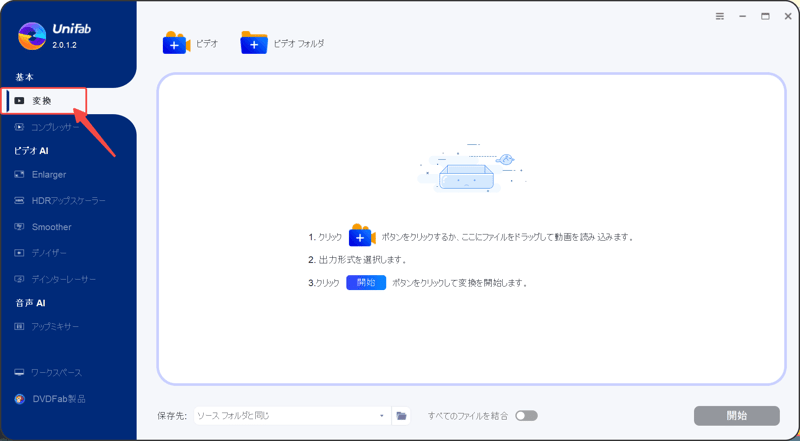
Task: Select Smoother in the sidebar
Action: tap(51, 227)
